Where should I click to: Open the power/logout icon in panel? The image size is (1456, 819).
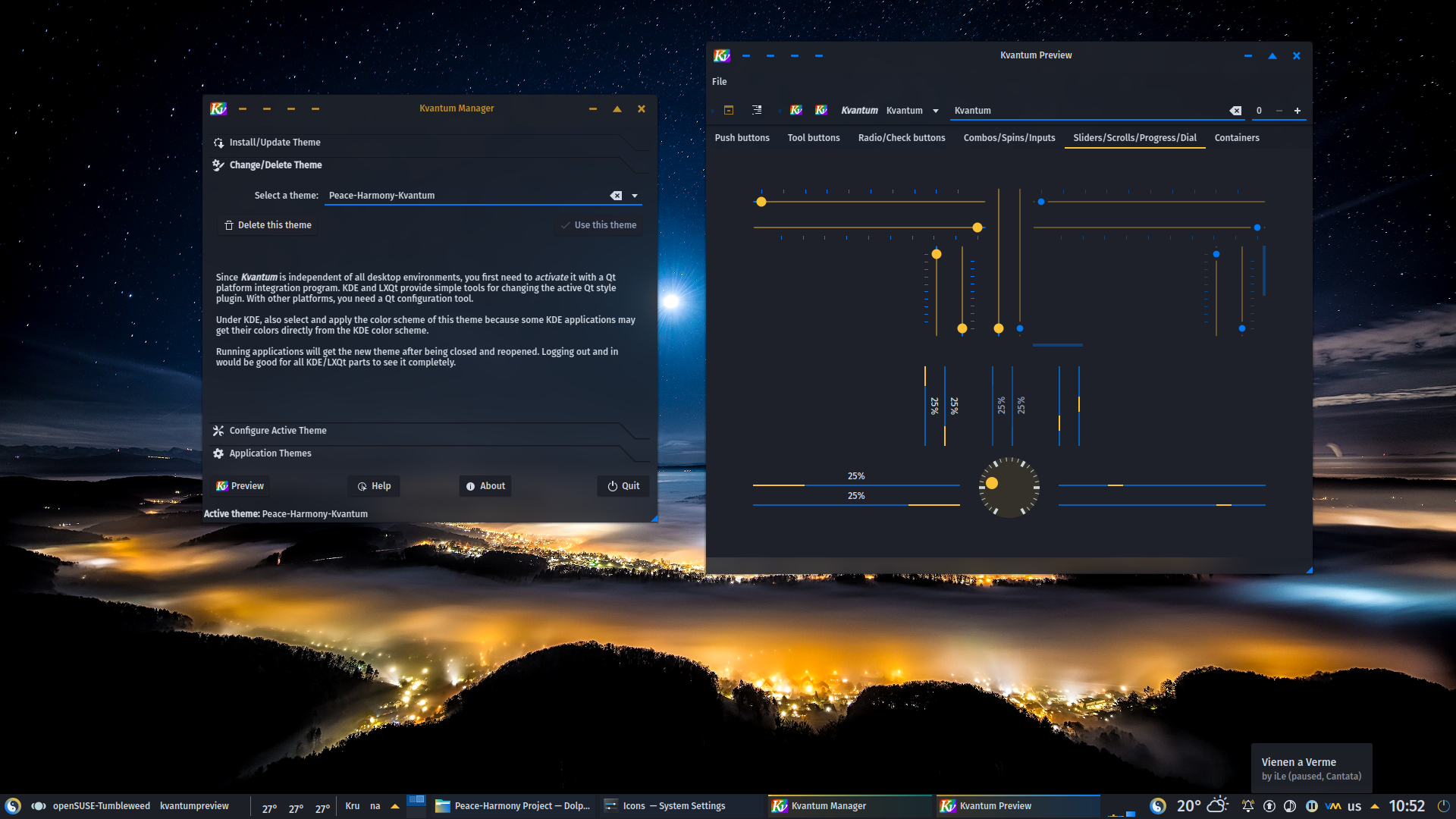(1443, 806)
